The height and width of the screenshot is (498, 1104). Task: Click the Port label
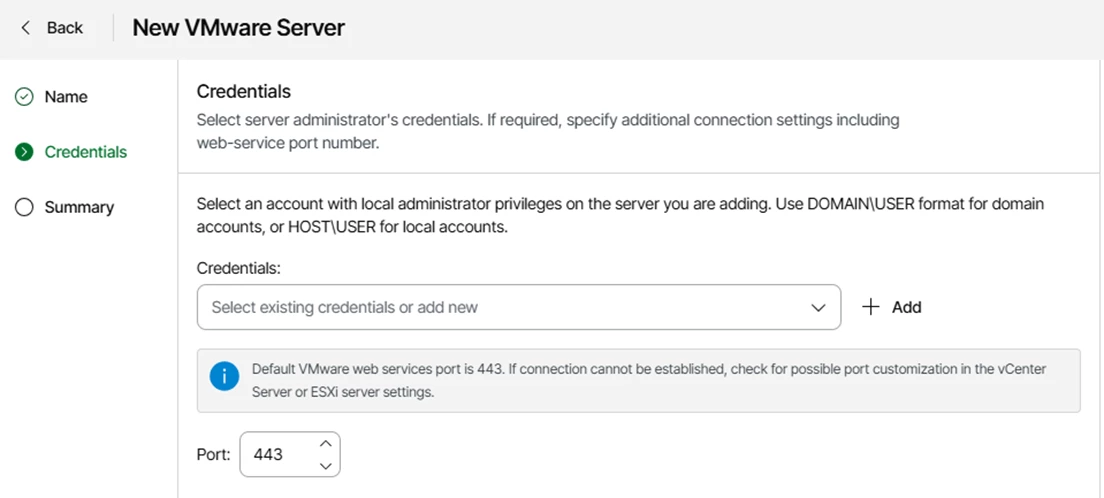(214, 455)
